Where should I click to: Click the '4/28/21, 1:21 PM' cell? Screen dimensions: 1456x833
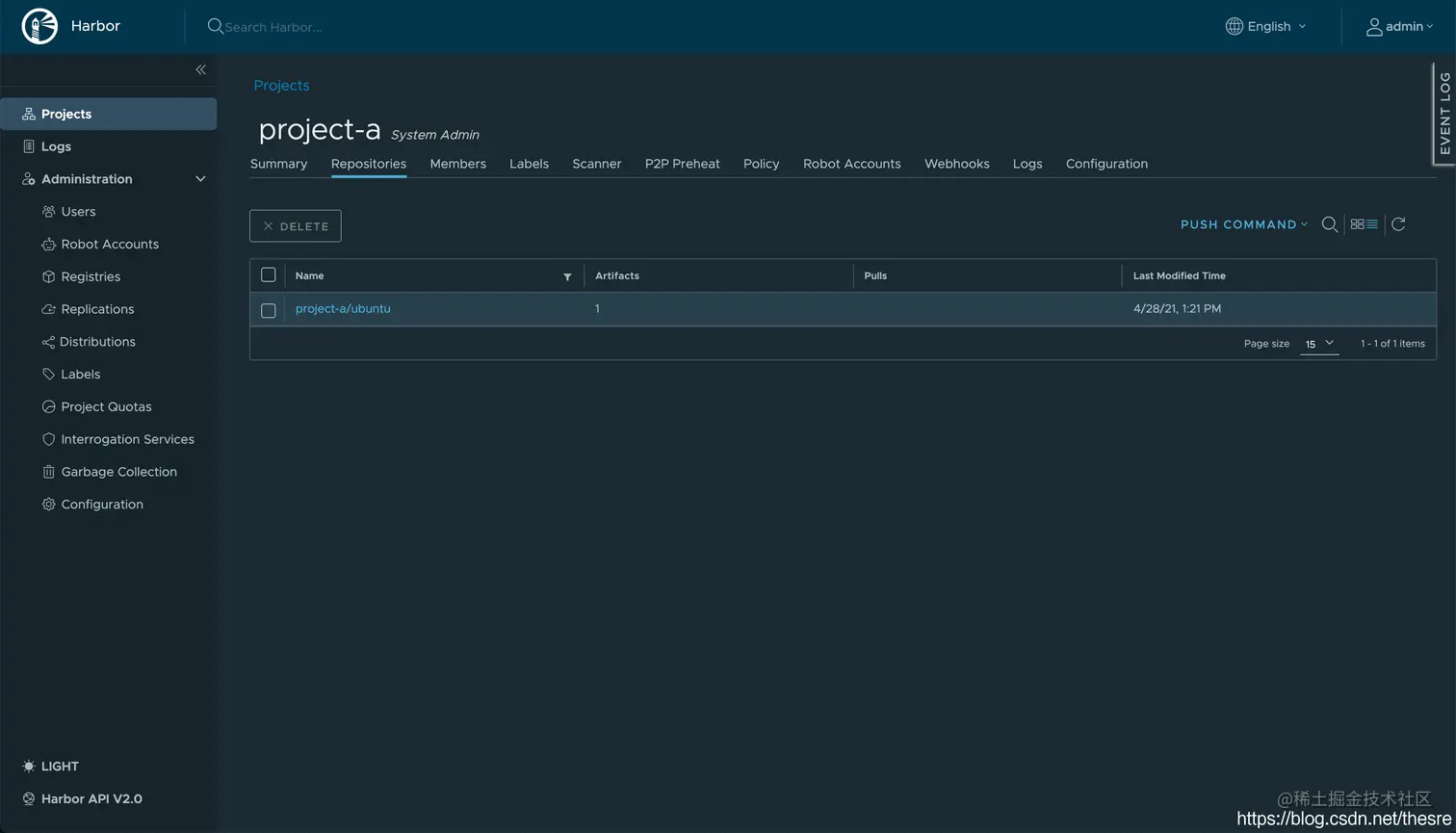point(1177,309)
